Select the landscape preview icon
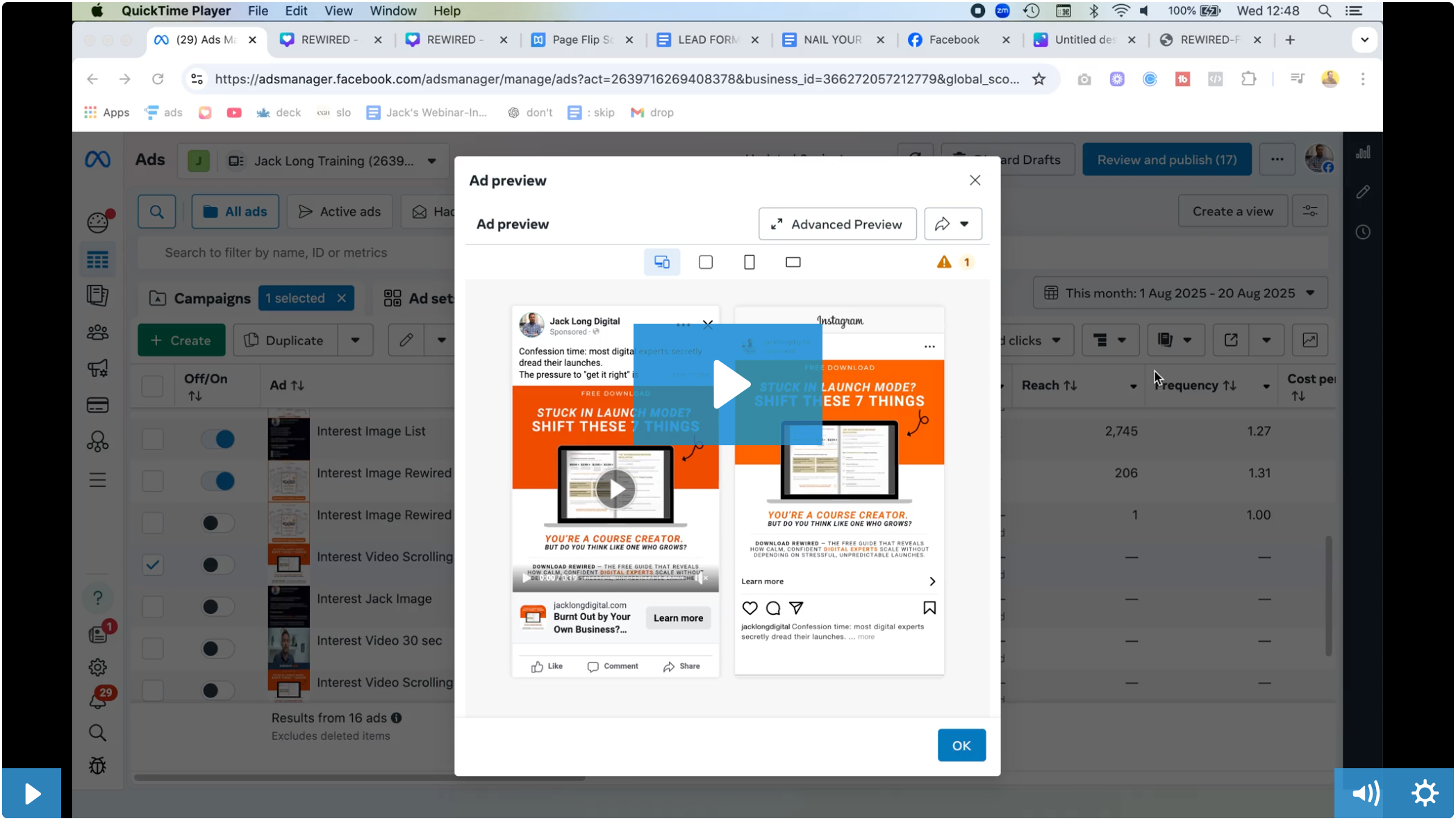 click(793, 262)
